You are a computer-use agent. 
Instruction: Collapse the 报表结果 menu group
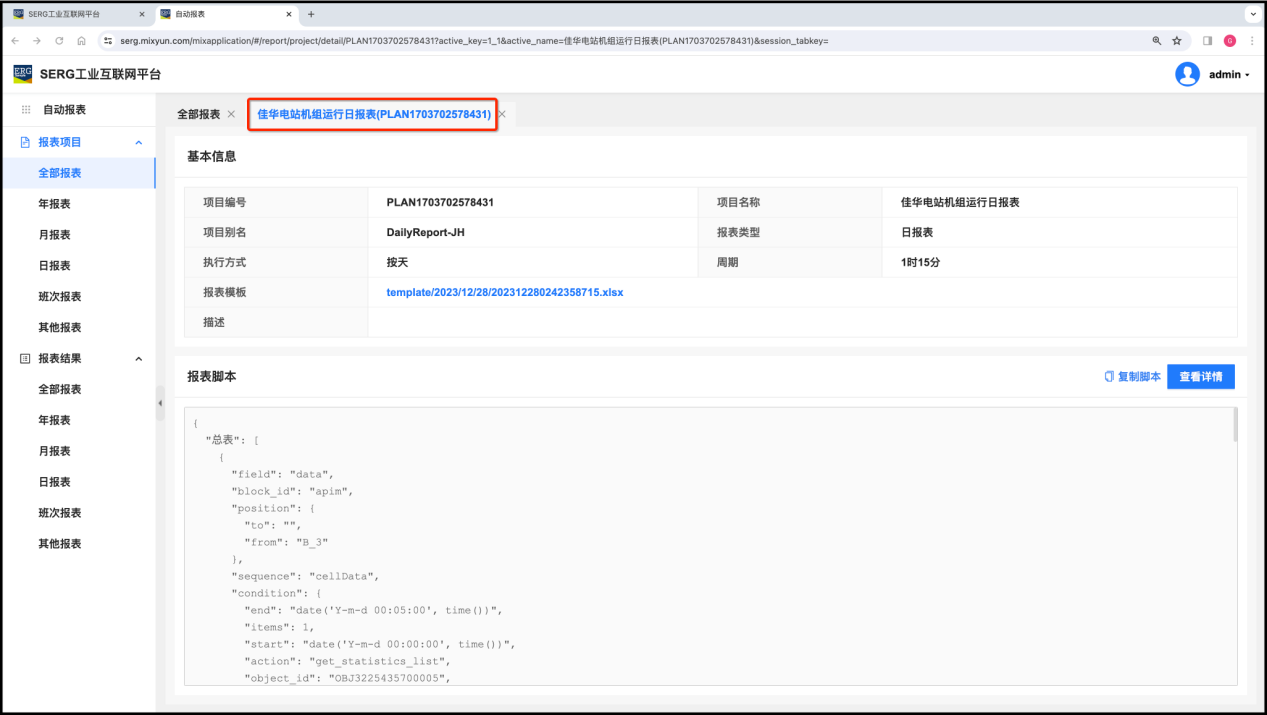139,359
